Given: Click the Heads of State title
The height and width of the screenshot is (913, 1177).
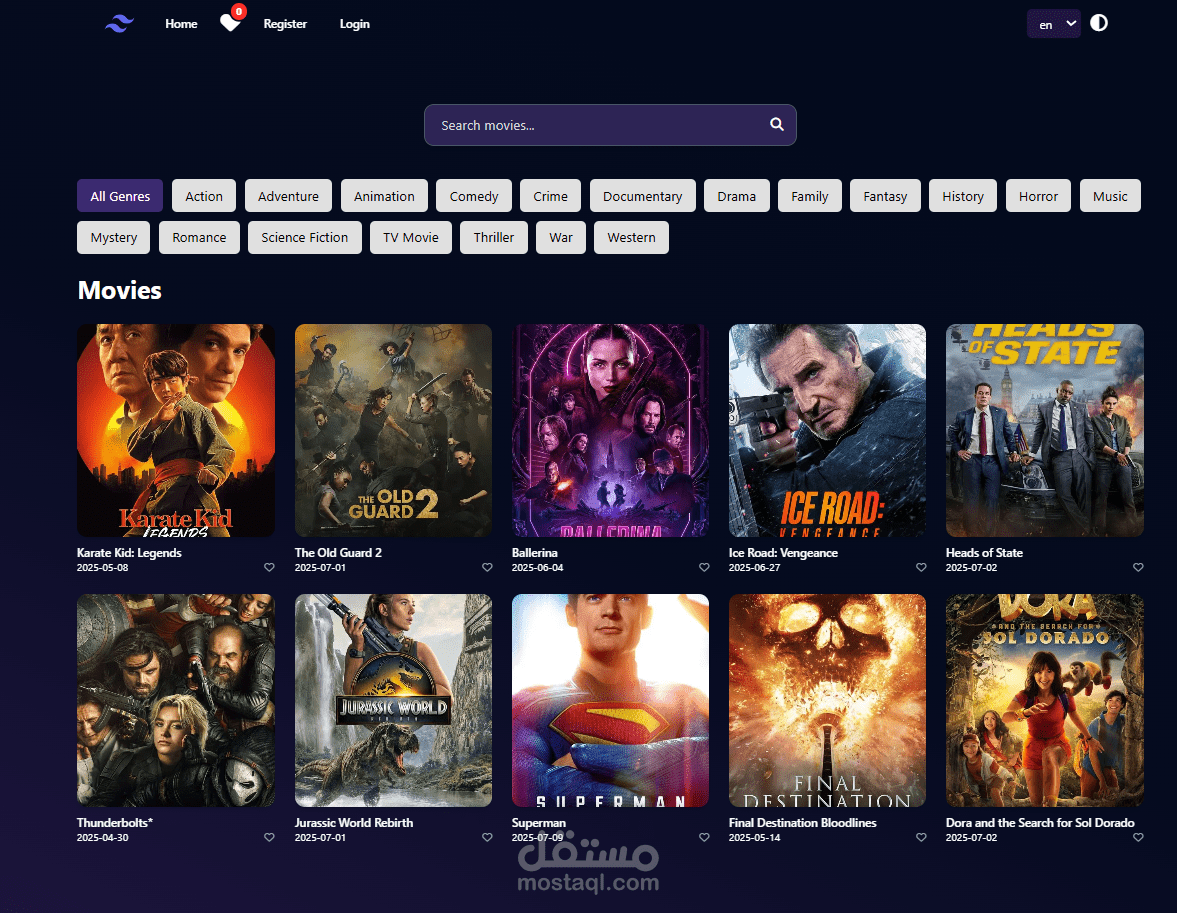Looking at the screenshot, I should 984,553.
